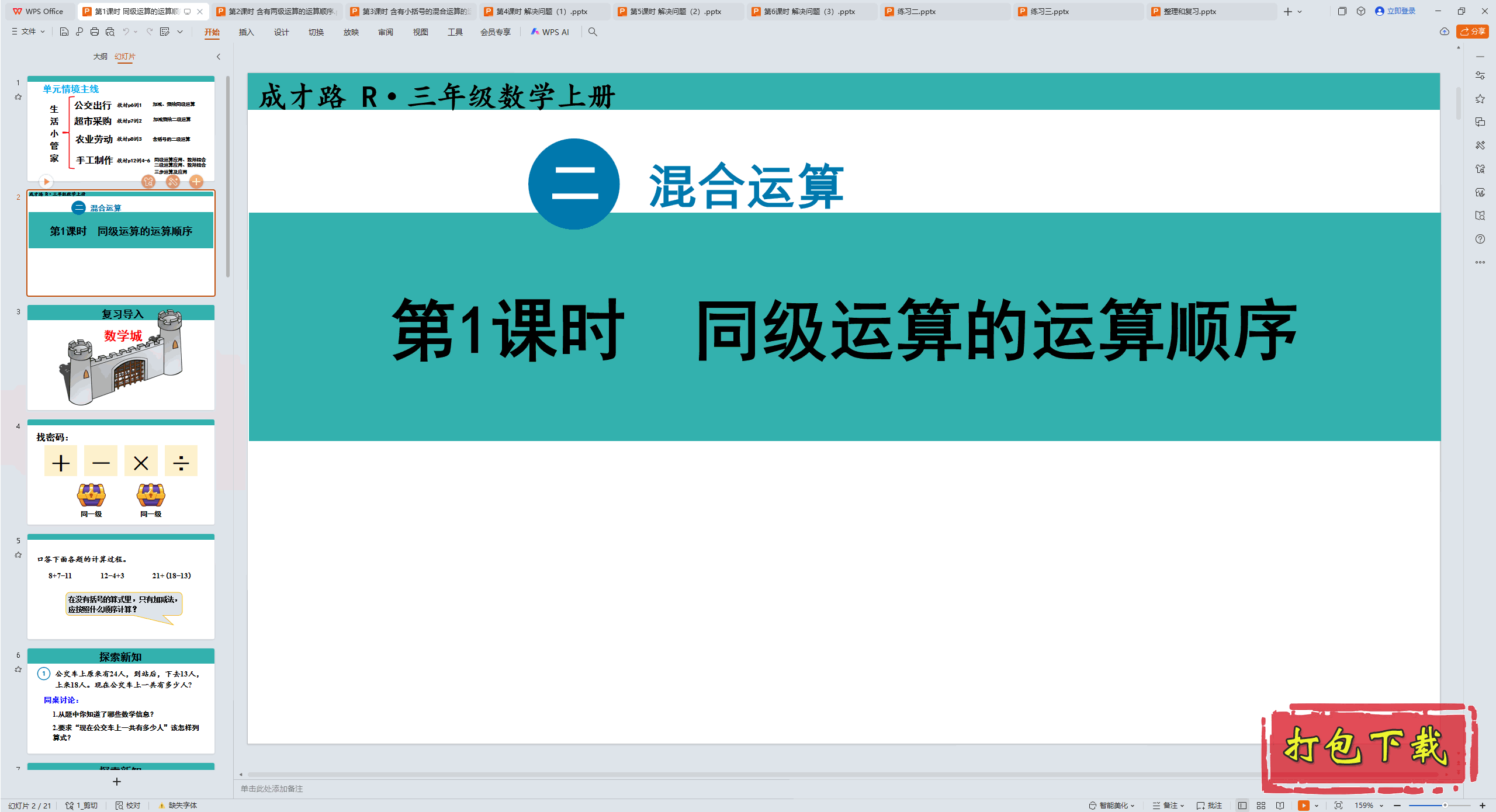Screen dimensions: 1496x812
Task: Open the search magnifier icon
Action: (593, 32)
